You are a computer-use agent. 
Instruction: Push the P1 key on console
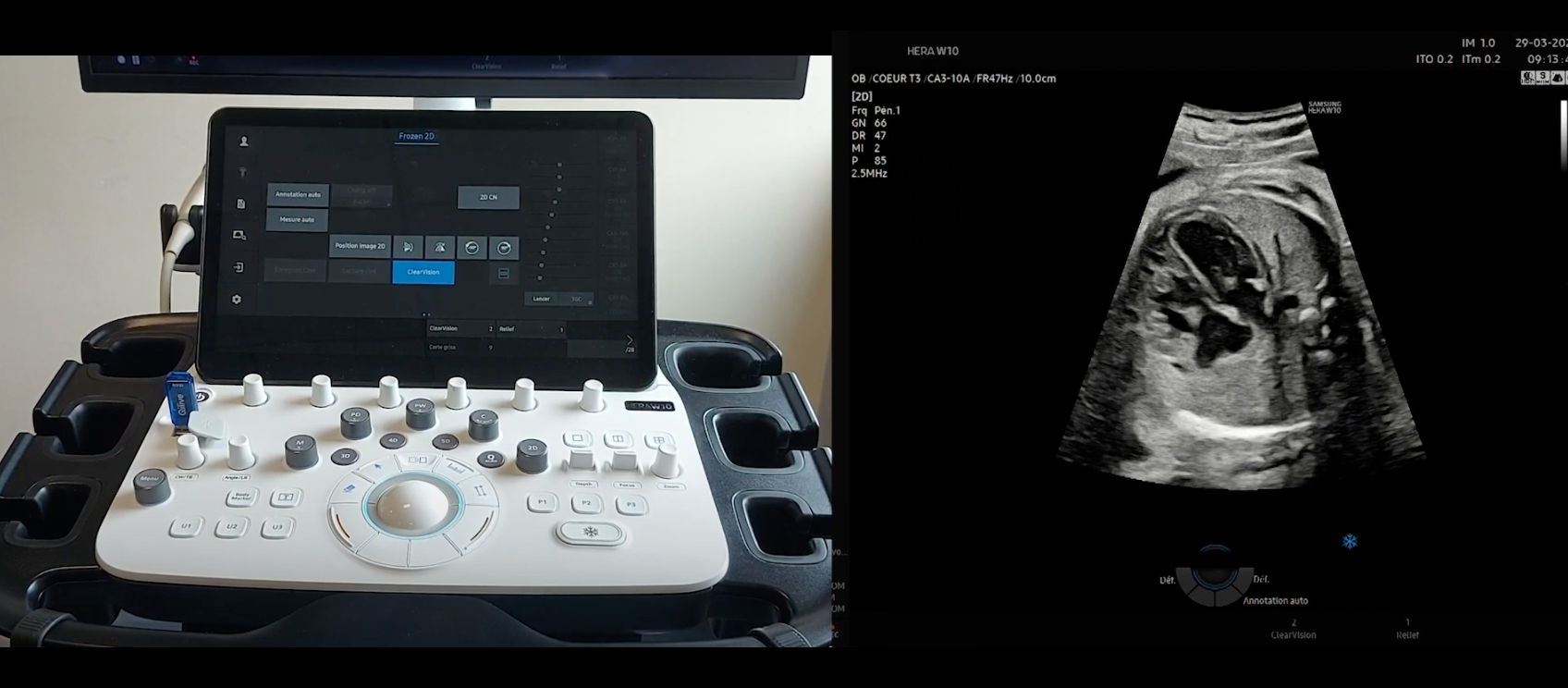point(543,502)
